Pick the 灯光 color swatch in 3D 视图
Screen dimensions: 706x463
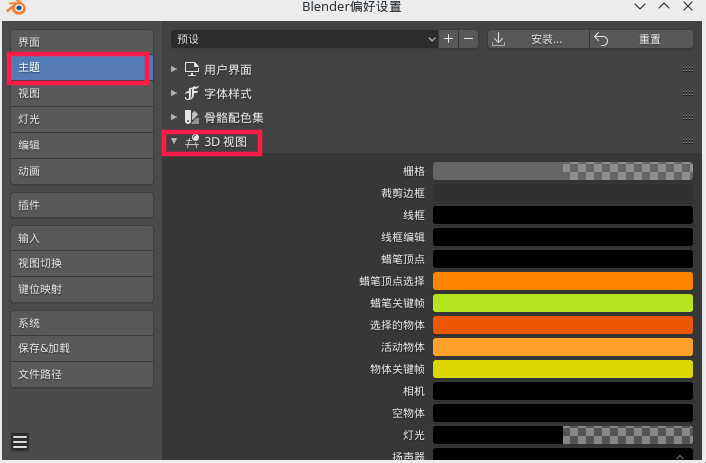click(x=563, y=435)
